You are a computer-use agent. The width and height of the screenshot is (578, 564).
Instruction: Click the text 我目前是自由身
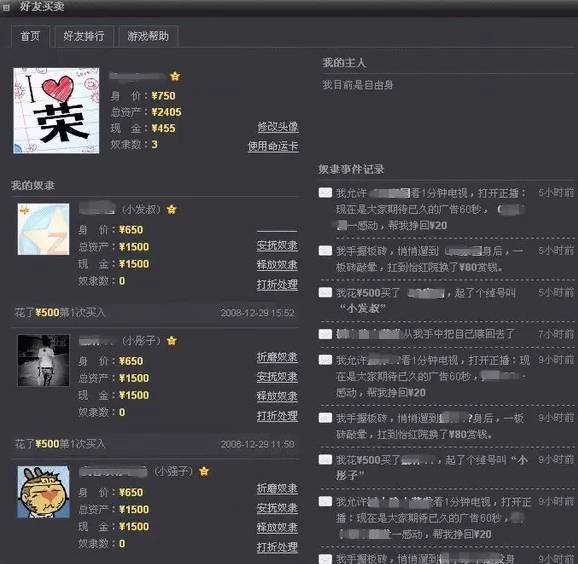358,86
